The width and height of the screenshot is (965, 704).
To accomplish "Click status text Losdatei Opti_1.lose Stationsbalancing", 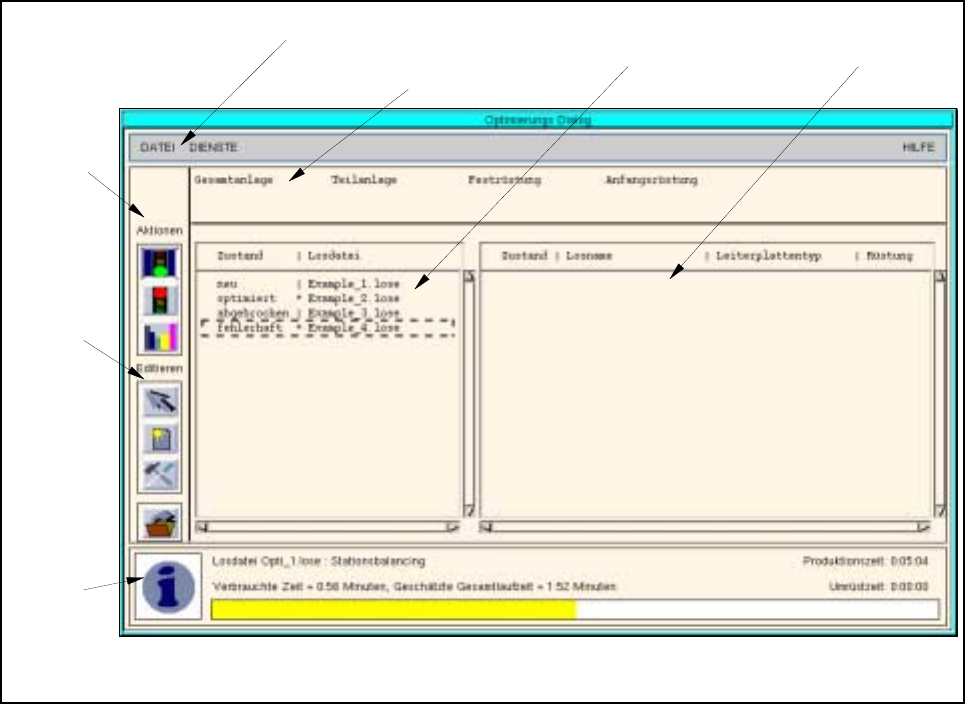I will 318,561.
